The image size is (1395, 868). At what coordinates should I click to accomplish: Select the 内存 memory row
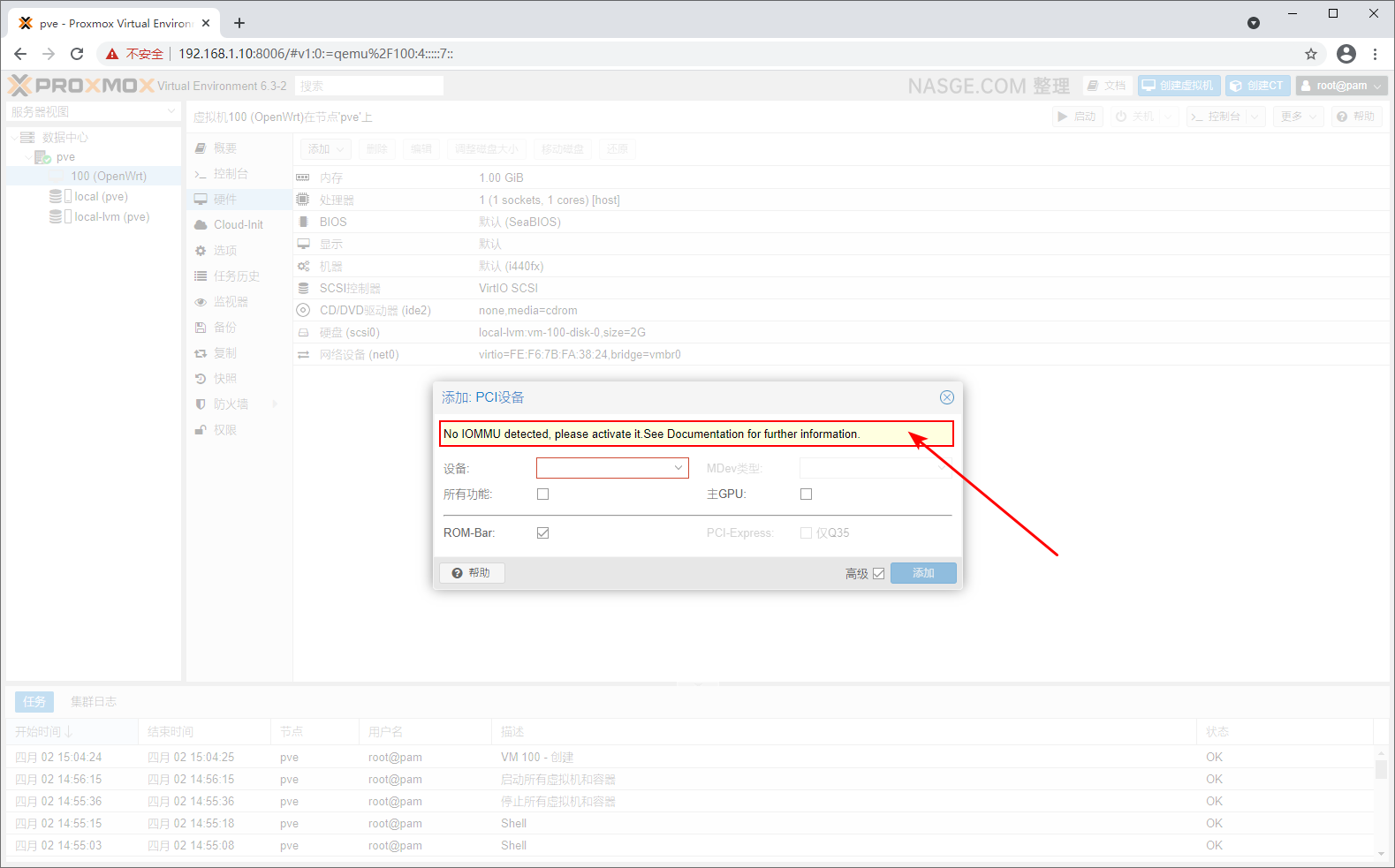(839, 177)
